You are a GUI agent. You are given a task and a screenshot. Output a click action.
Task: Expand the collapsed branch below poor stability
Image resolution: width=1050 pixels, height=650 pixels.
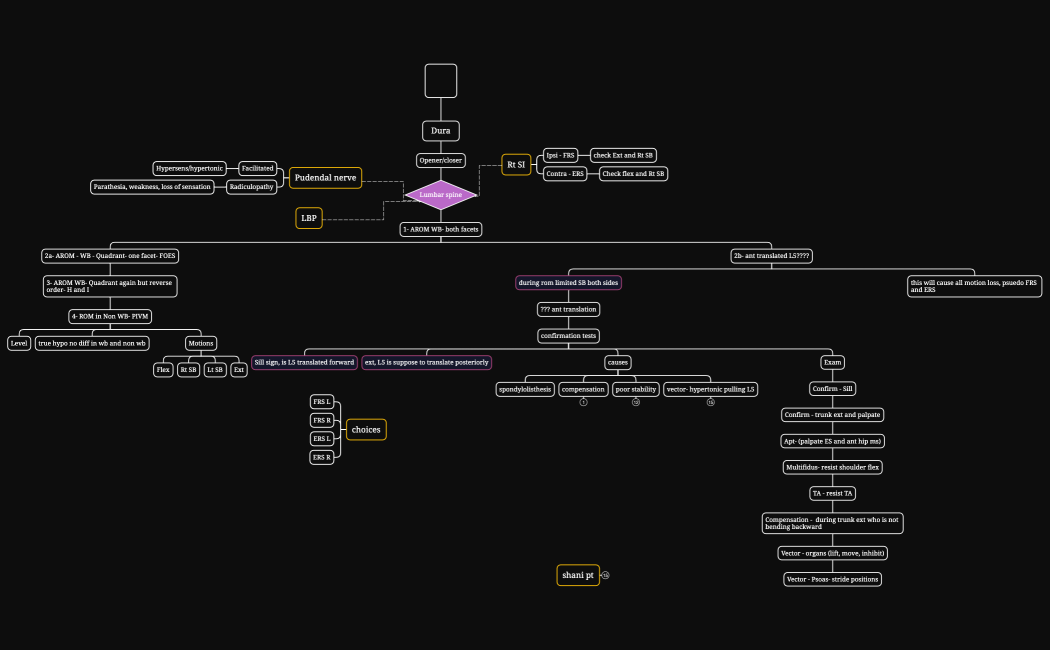pyautogui.click(x=634, y=400)
